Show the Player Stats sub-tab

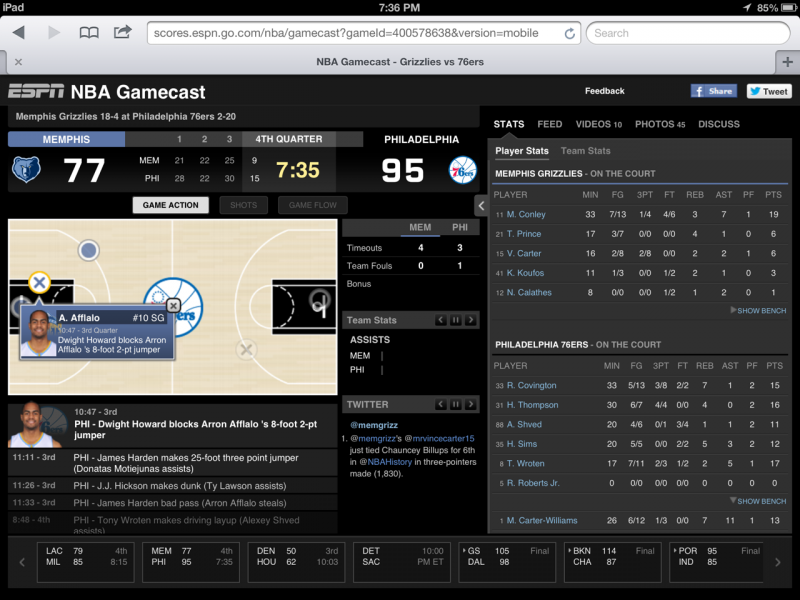522,151
